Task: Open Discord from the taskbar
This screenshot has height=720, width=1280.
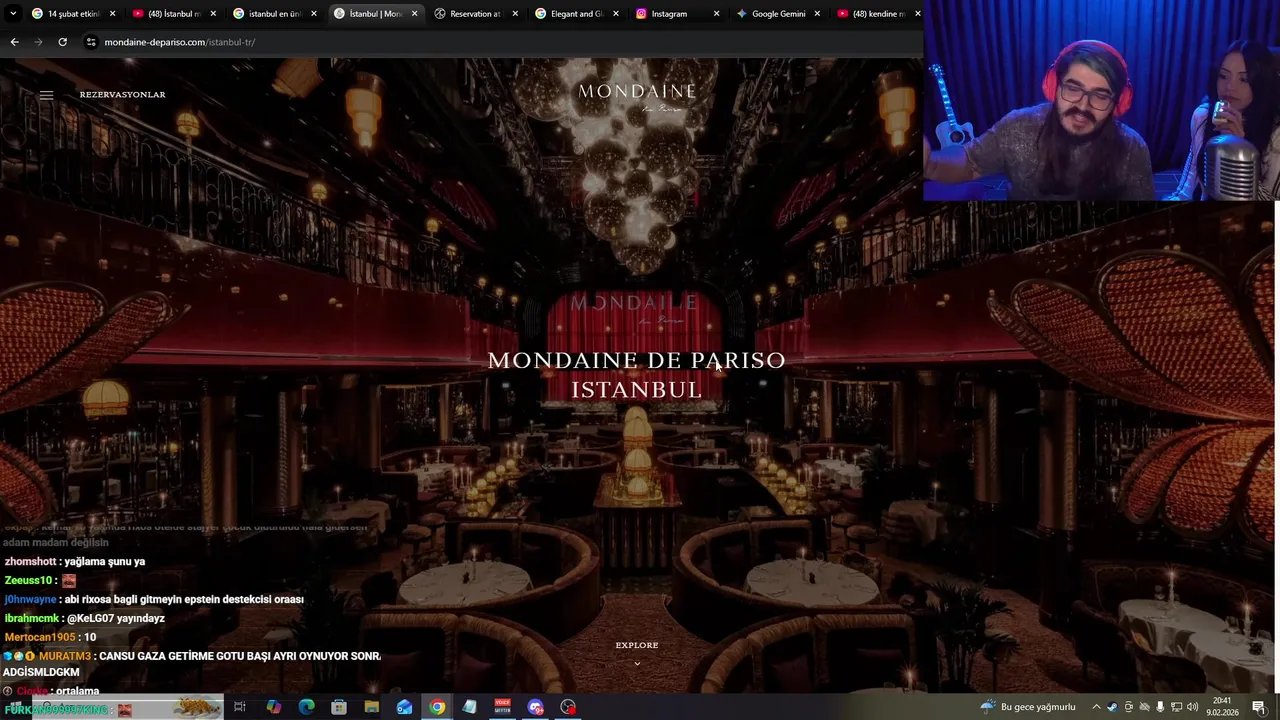Action: click(536, 707)
